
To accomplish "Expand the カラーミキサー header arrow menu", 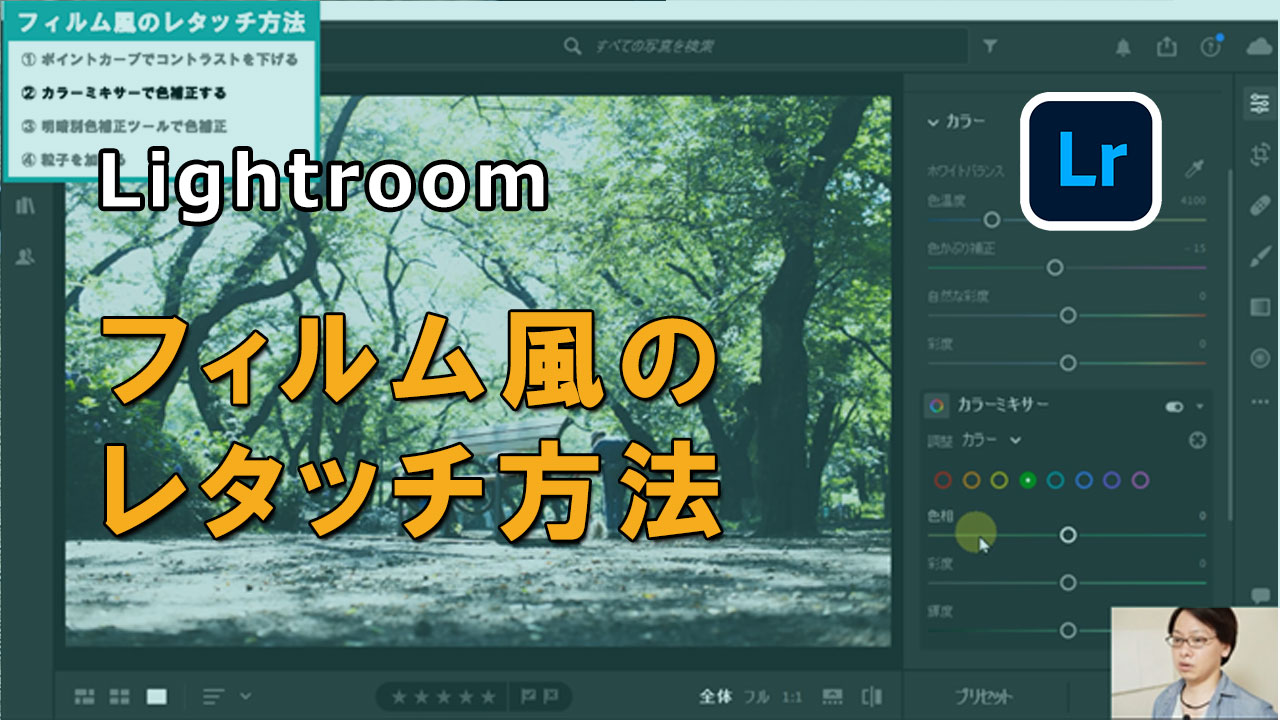I will tap(1200, 406).
